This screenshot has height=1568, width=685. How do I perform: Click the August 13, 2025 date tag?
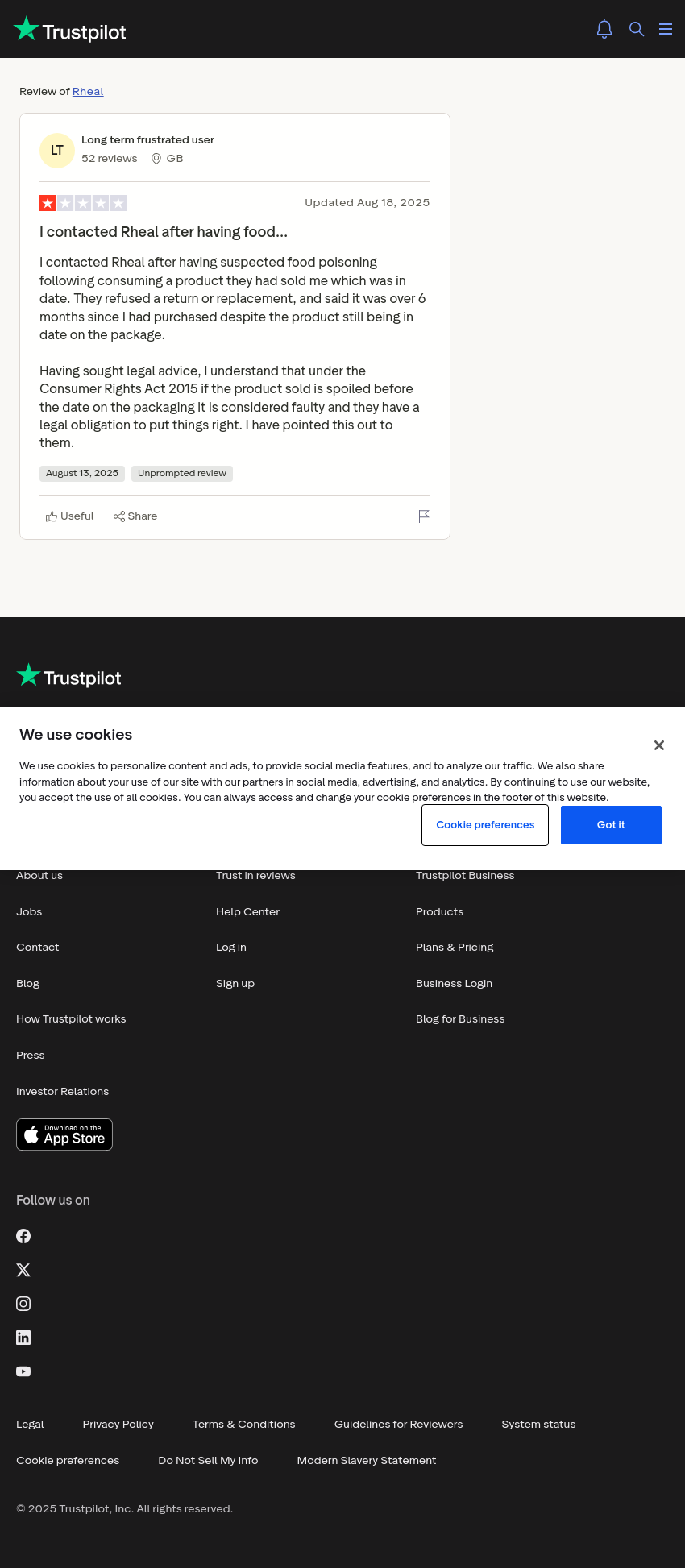82,474
